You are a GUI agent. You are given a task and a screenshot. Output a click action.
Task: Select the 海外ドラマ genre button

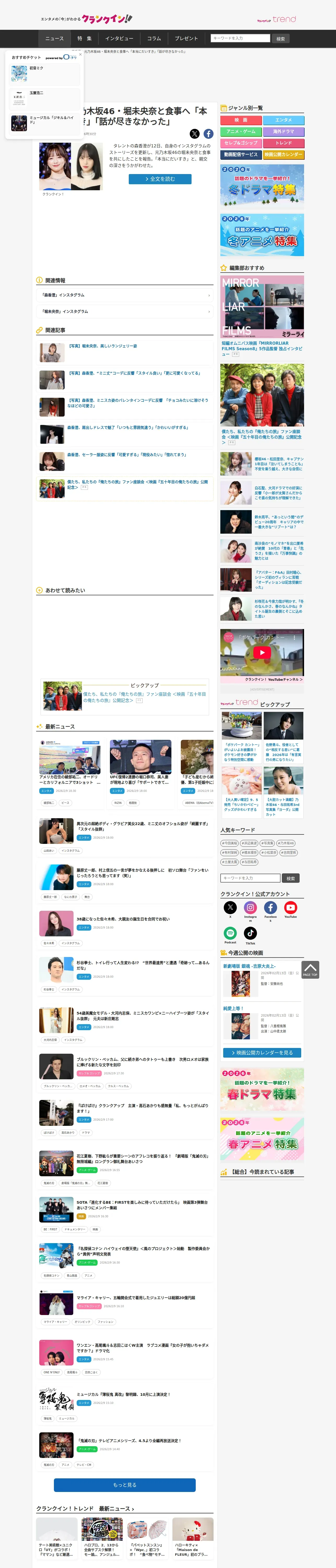[284, 131]
